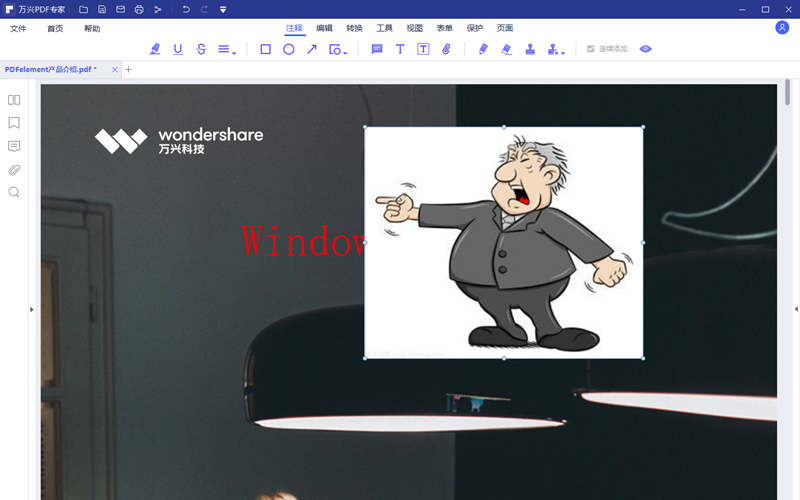Open the bookmarks panel in sidebar
Image resolution: width=800 pixels, height=500 pixels.
click(x=14, y=123)
